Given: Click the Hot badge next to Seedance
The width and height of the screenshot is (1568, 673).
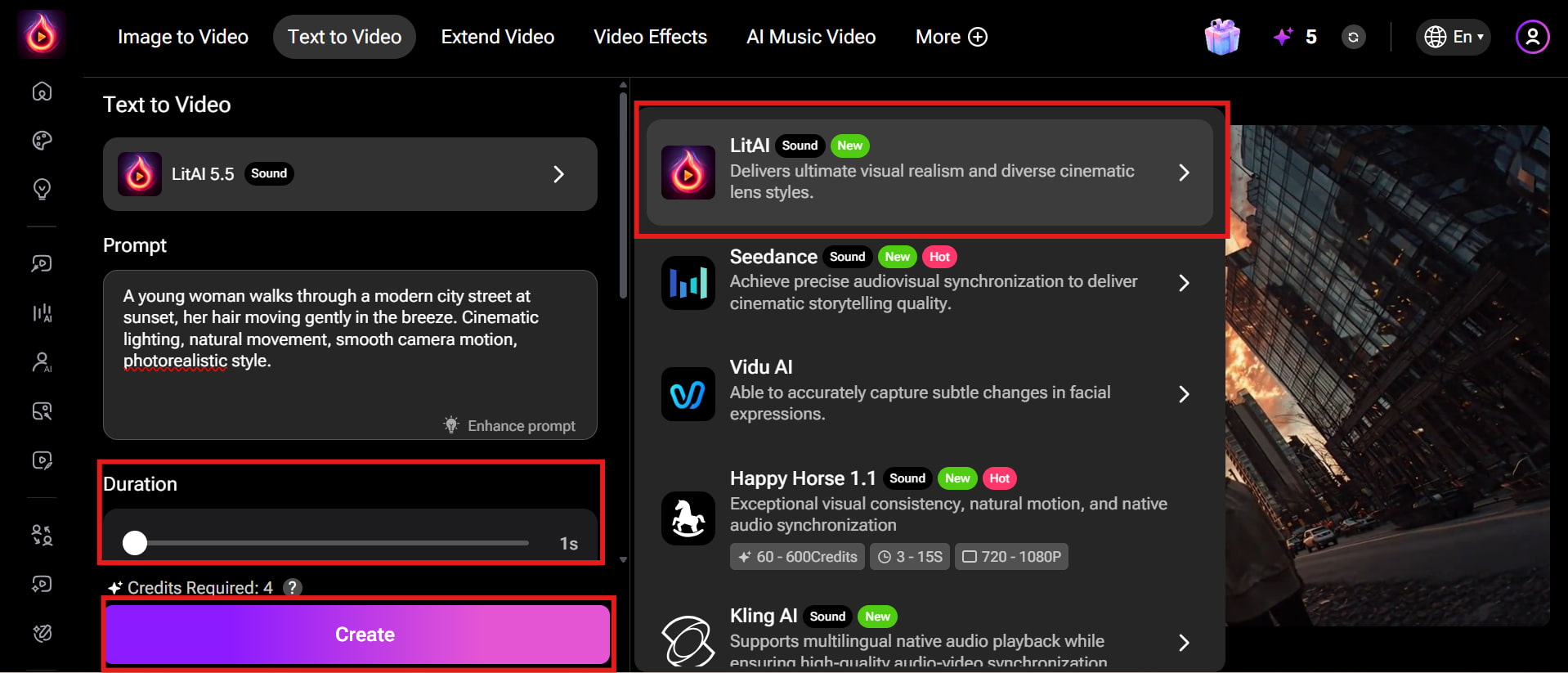Looking at the screenshot, I should coord(939,257).
